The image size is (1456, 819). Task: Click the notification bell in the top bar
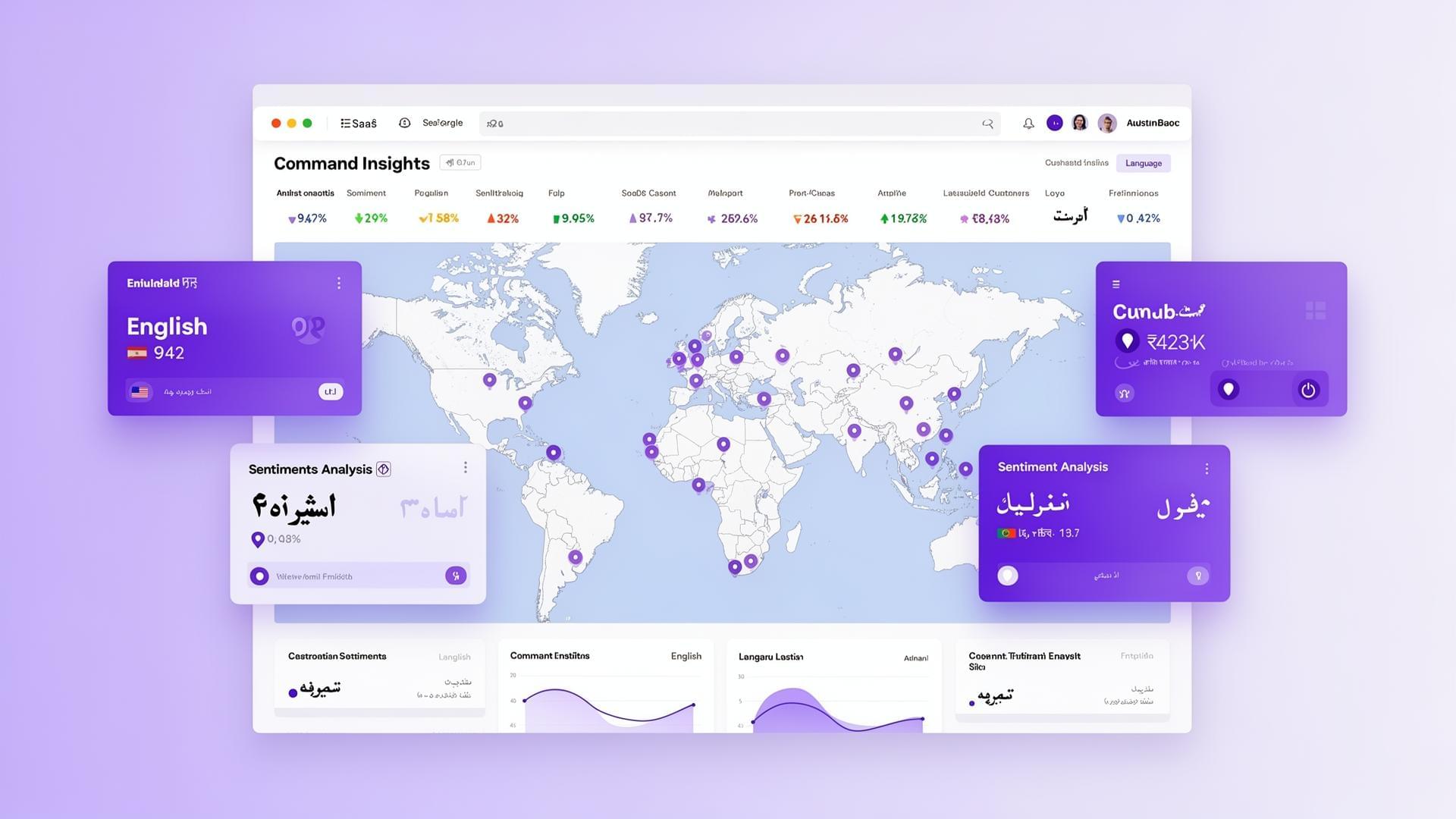(x=1028, y=123)
